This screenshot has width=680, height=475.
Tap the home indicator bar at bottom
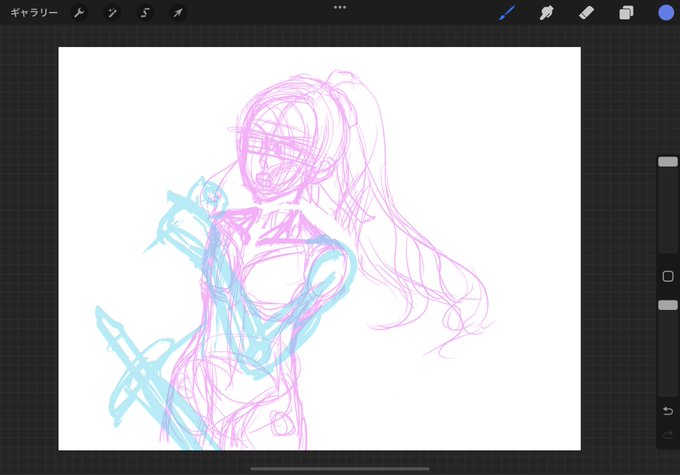(340, 468)
